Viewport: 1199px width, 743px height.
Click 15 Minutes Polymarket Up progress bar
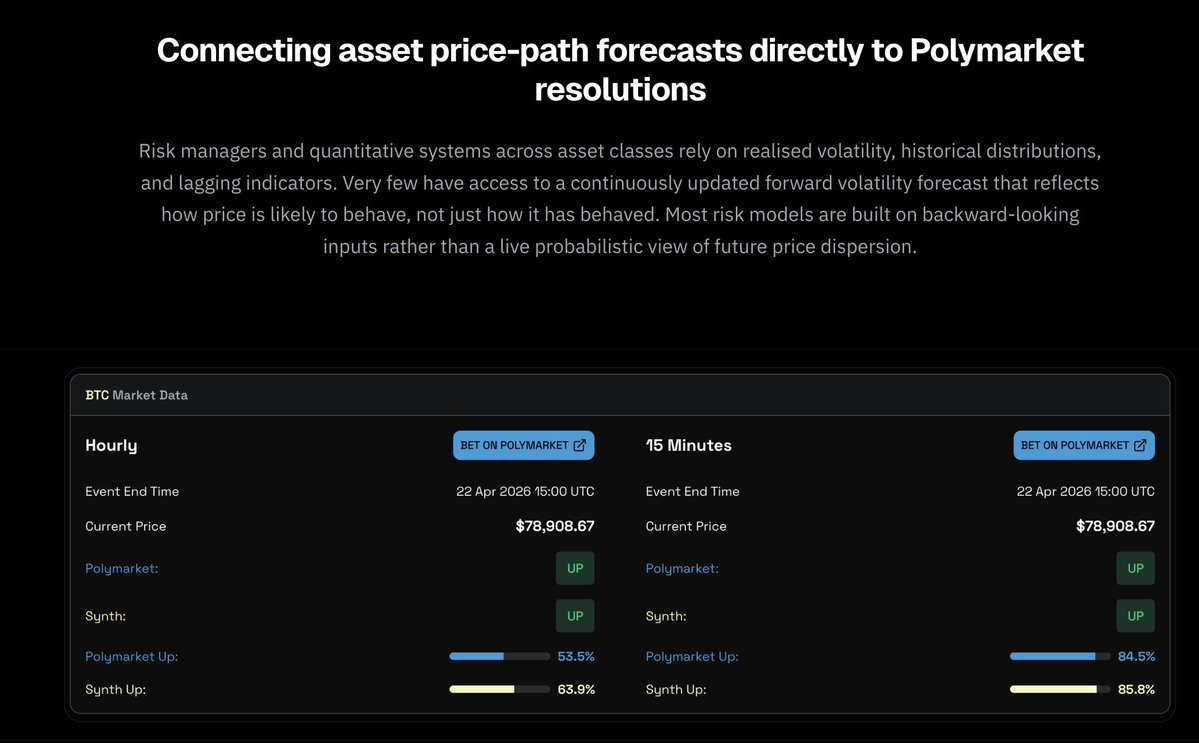tap(1060, 657)
